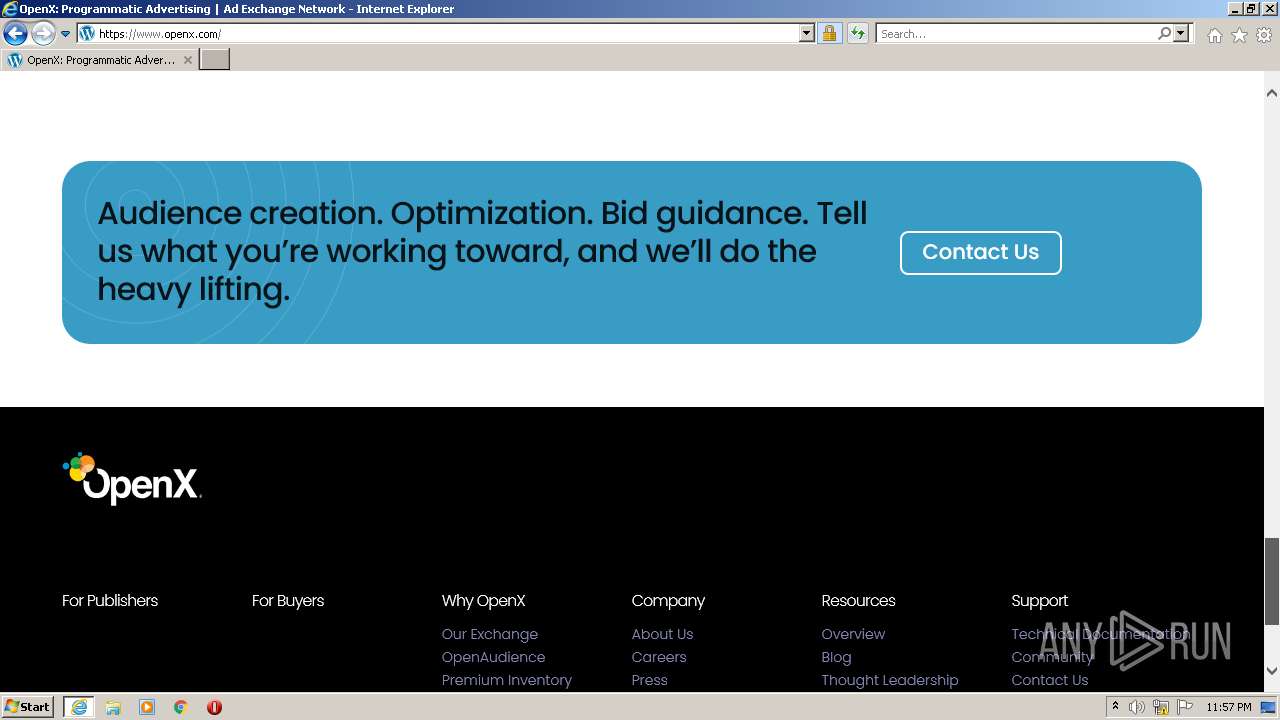Launch Chrome from the taskbar

pos(181,707)
